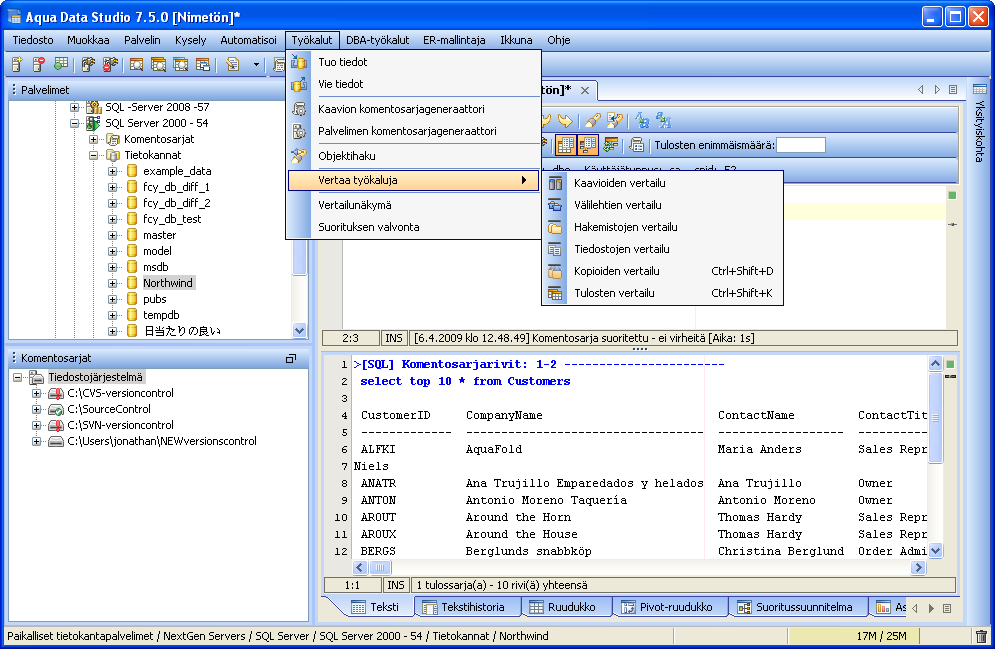The width and height of the screenshot is (995, 649).
Task: Click the results vertical scrollbar down arrow
Action: [935, 551]
